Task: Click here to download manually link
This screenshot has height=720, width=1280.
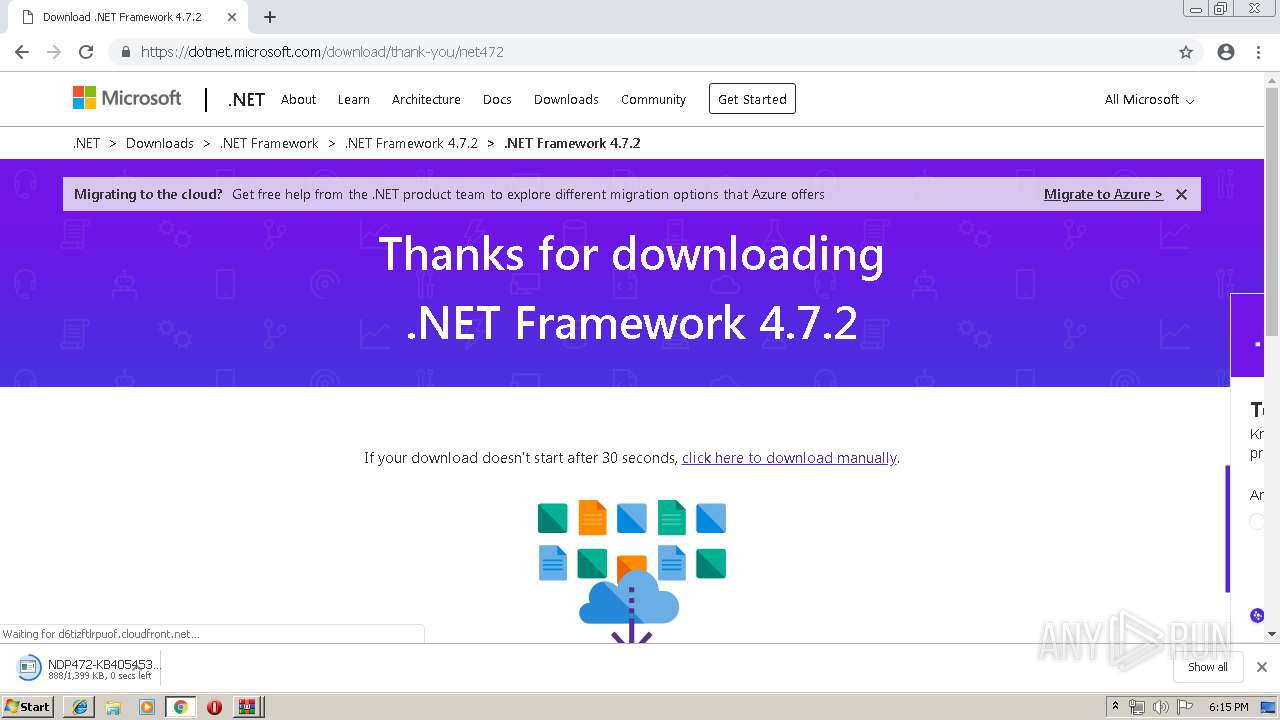Action: click(x=789, y=458)
